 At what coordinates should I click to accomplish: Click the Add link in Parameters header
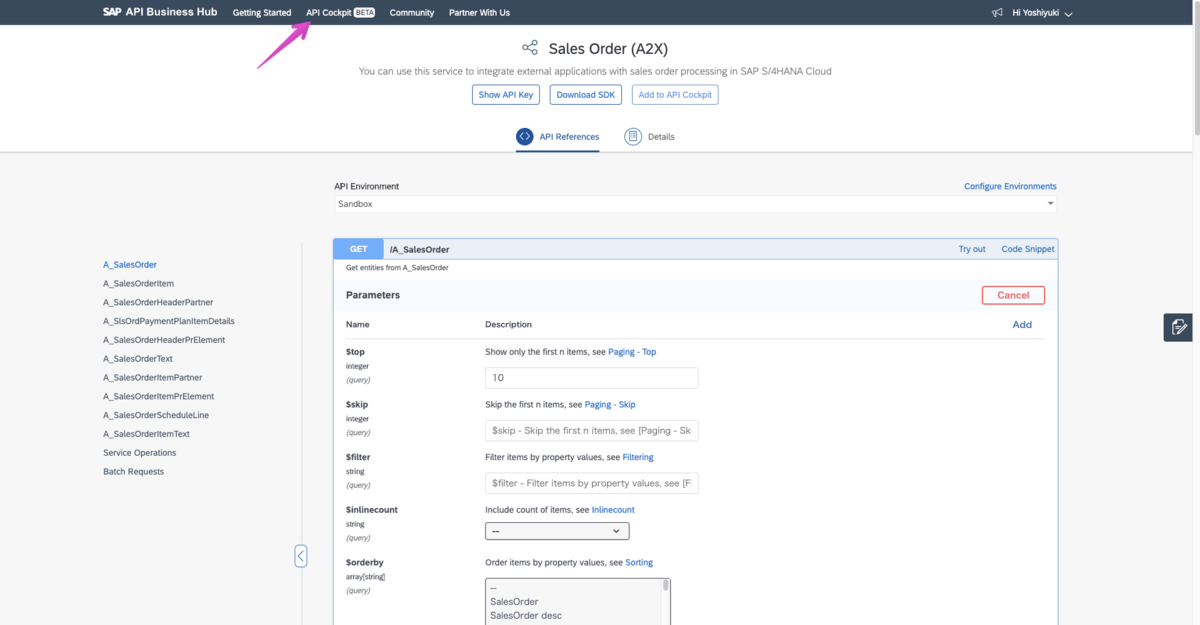pyautogui.click(x=1022, y=324)
